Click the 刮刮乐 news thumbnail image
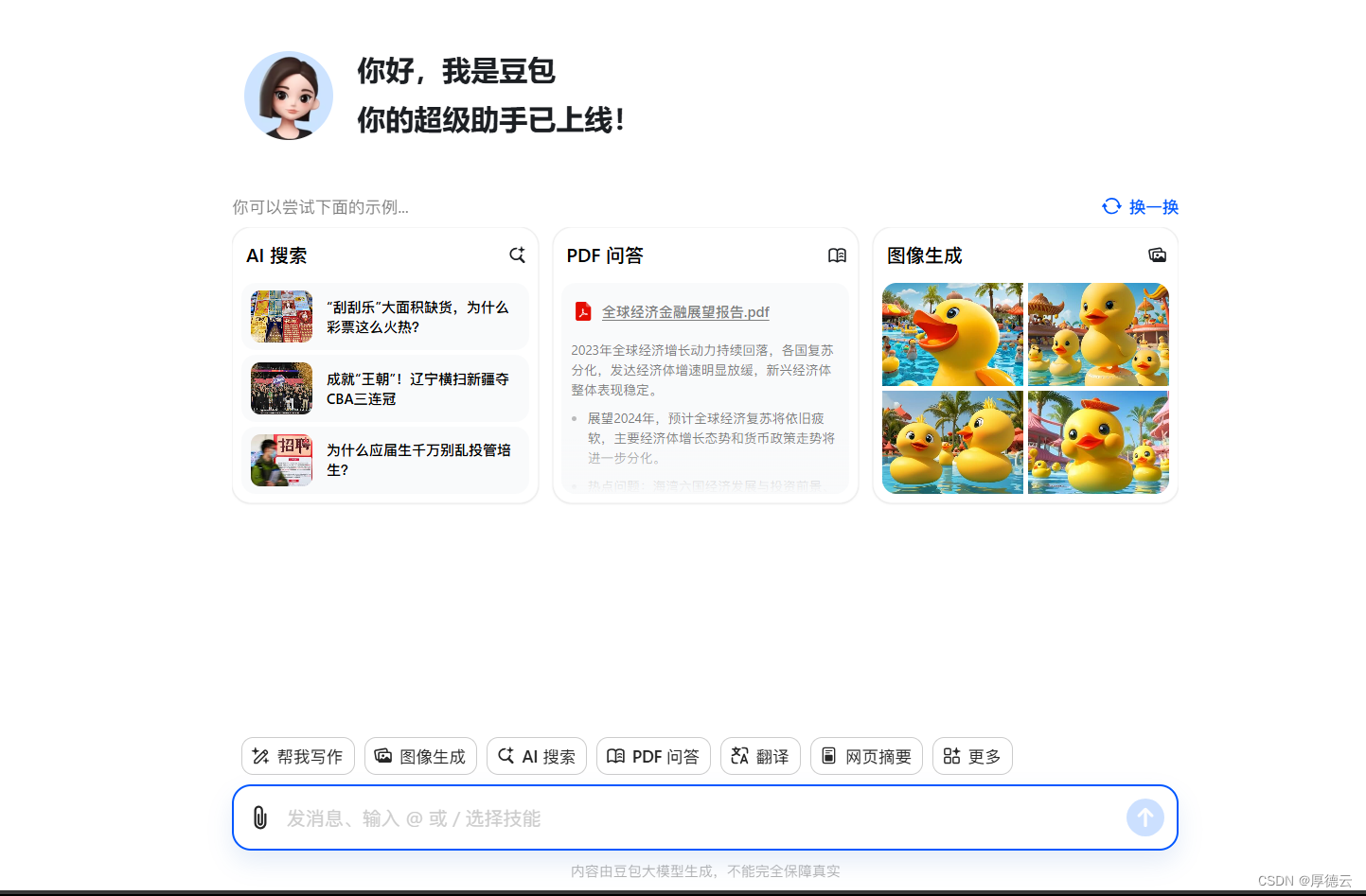Screen dimensions: 1366x896 (281, 317)
